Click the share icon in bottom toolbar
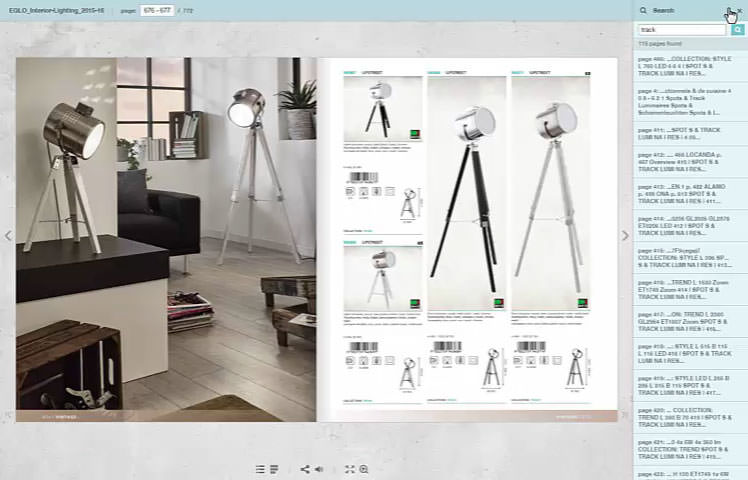The width and height of the screenshot is (748, 480). click(x=305, y=469)
